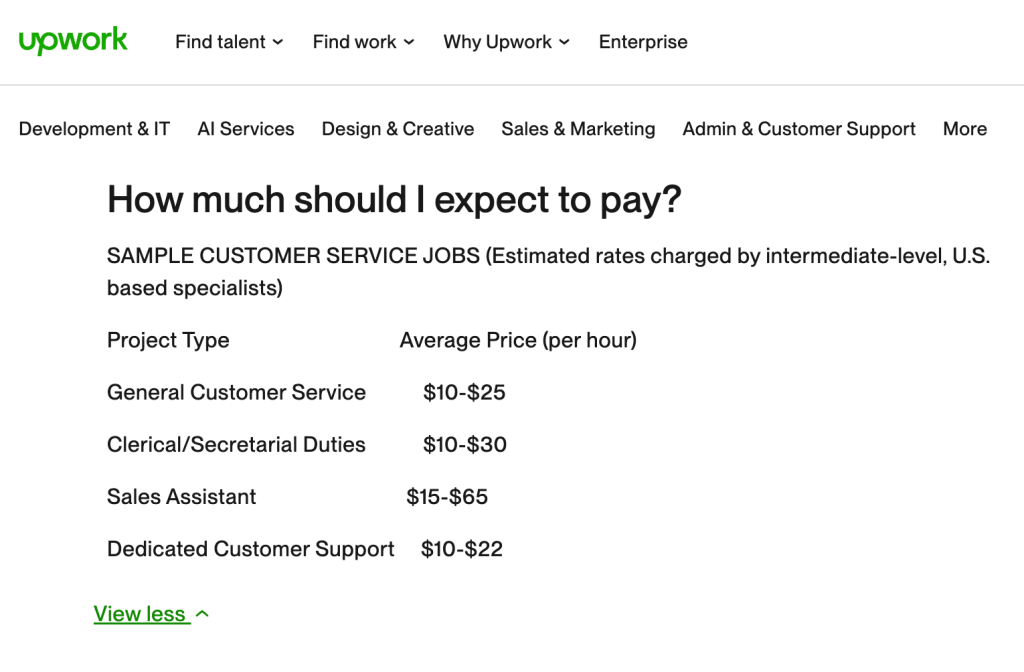The image size is (1024, 672).
Task: Select the Development & IT category
Action: [x=94, y=129]
